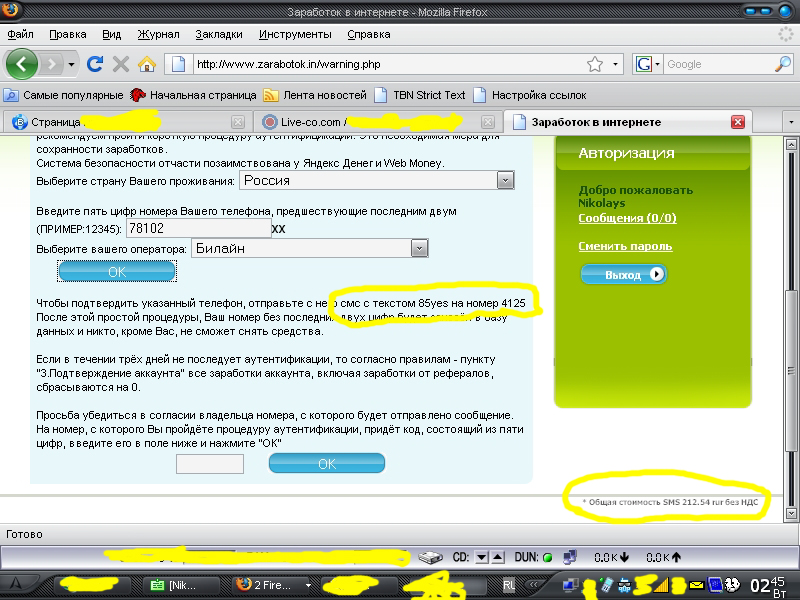This screenshot has width=800, height=600.
Task: Expand the country dropdown showing Россия
Action: pos(505,180)
